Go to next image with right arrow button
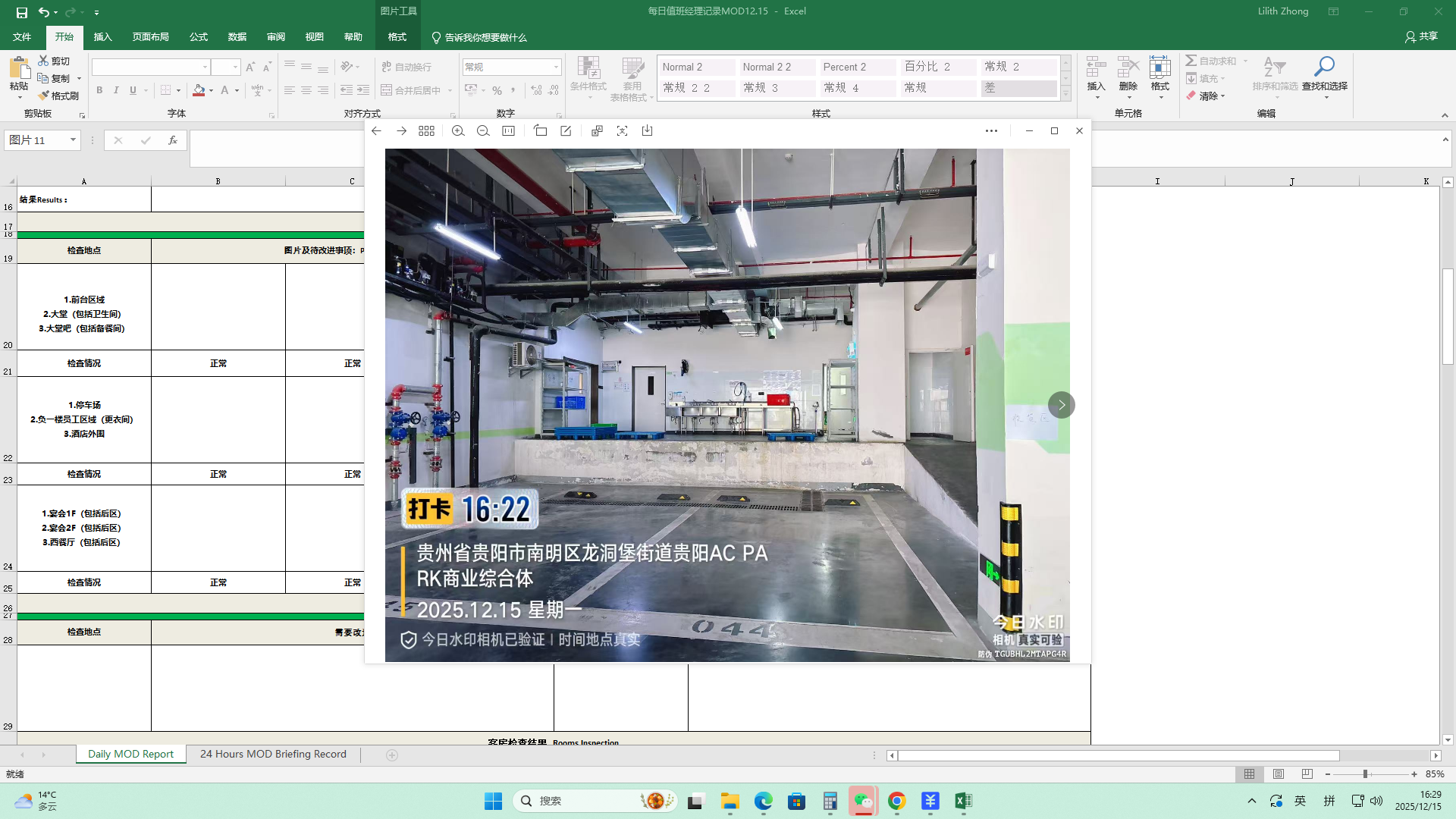Viewport: 1456px width, 819px height. (x=1061, y=405)
